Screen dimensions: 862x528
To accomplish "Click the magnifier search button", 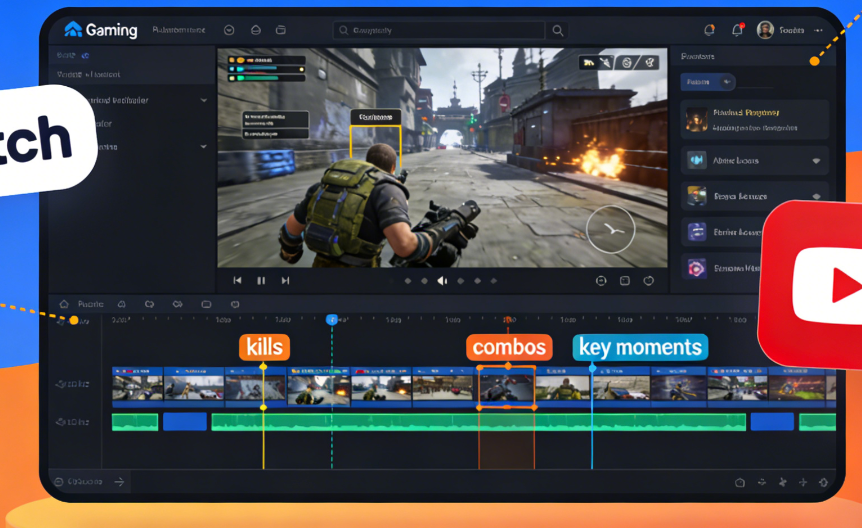I will (558, 31).
